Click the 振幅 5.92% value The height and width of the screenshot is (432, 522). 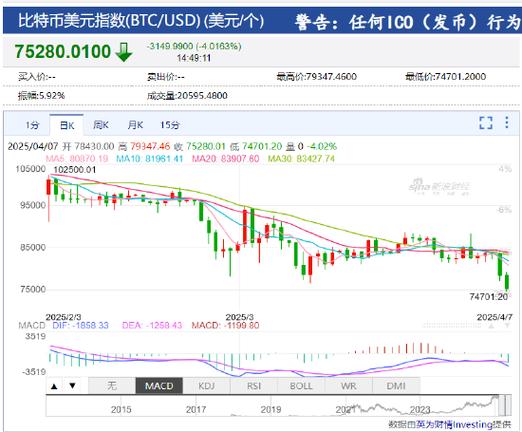(x=41, y=96)
